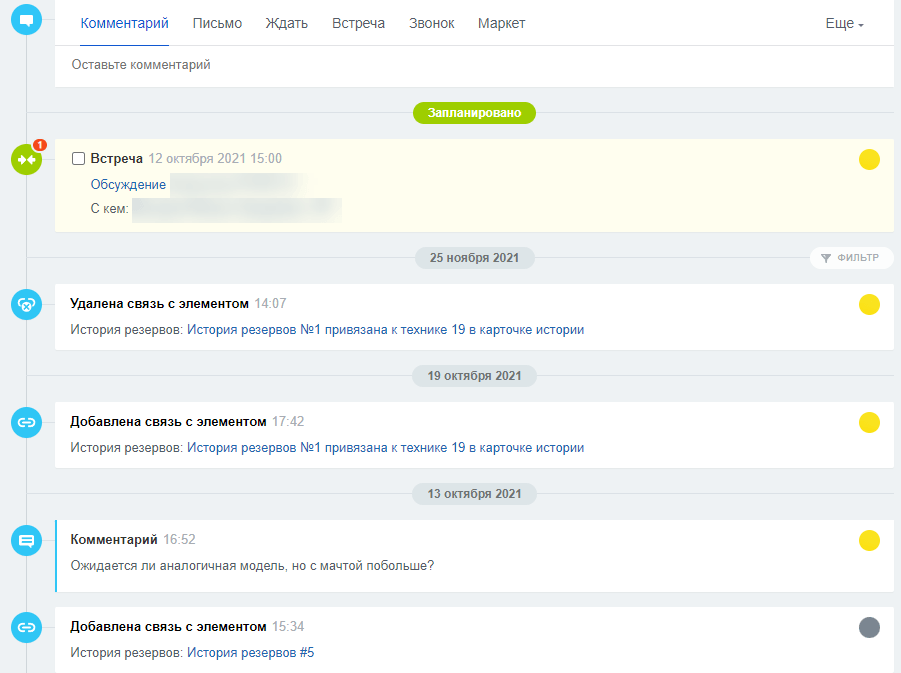Click the meeting date '12 октября 2021 15:00'

pos(215,159)
